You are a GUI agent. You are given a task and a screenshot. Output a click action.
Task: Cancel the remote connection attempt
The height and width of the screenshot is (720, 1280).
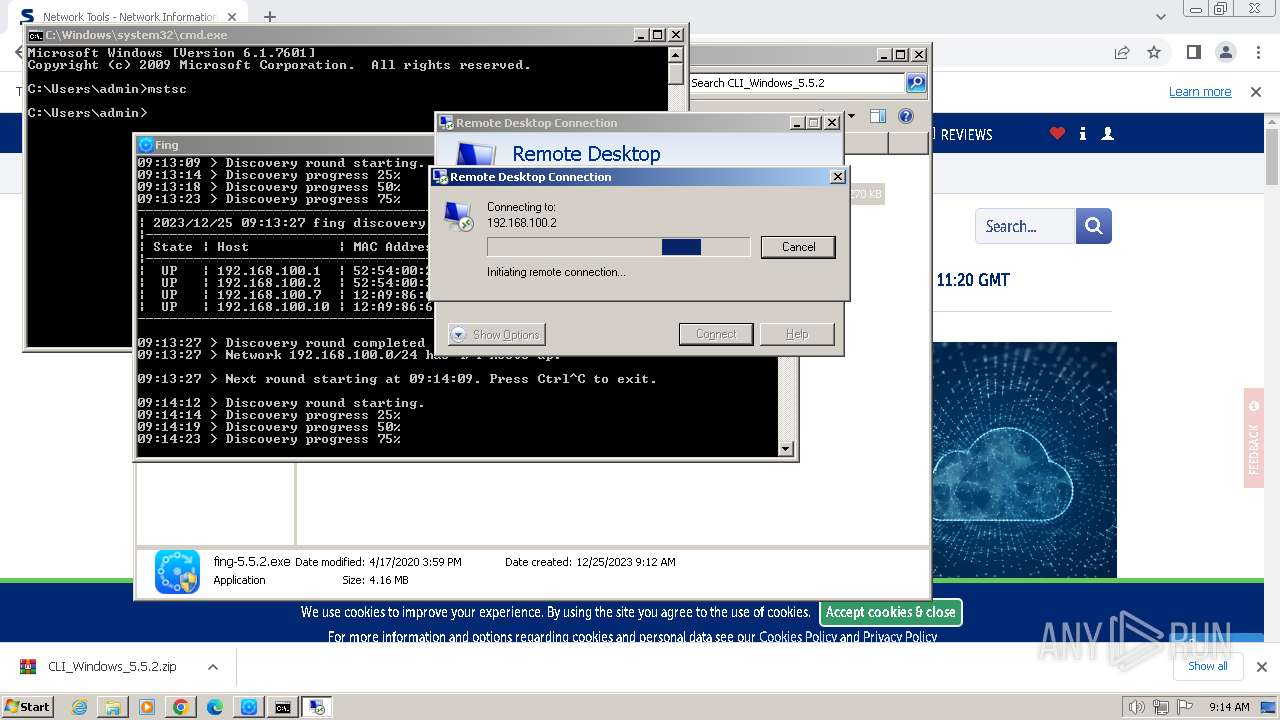click(x=798, y=247)
